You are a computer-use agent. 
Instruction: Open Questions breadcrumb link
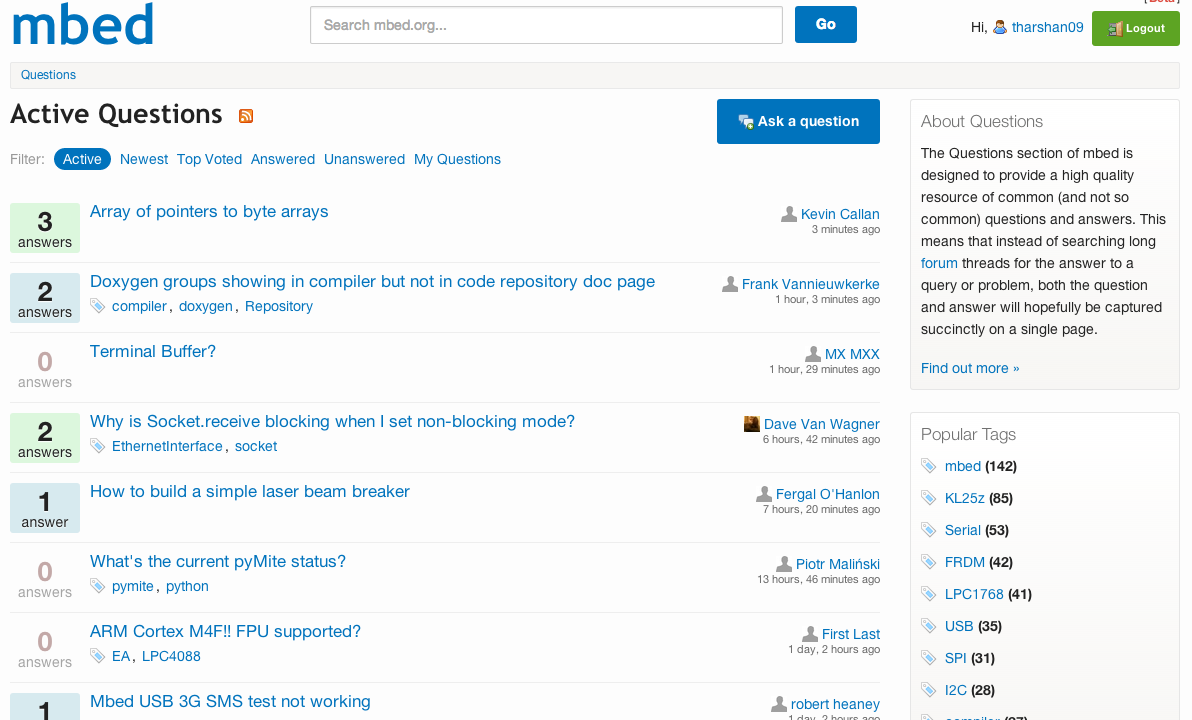coord(48,75)
